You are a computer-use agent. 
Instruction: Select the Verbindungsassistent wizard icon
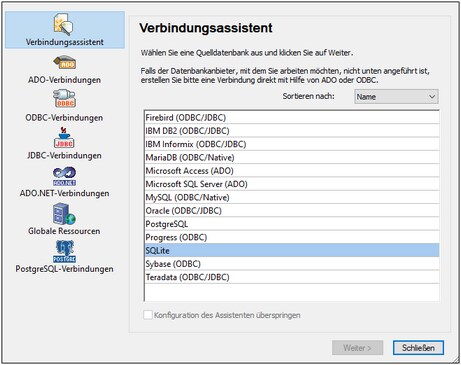pos(63,24)
